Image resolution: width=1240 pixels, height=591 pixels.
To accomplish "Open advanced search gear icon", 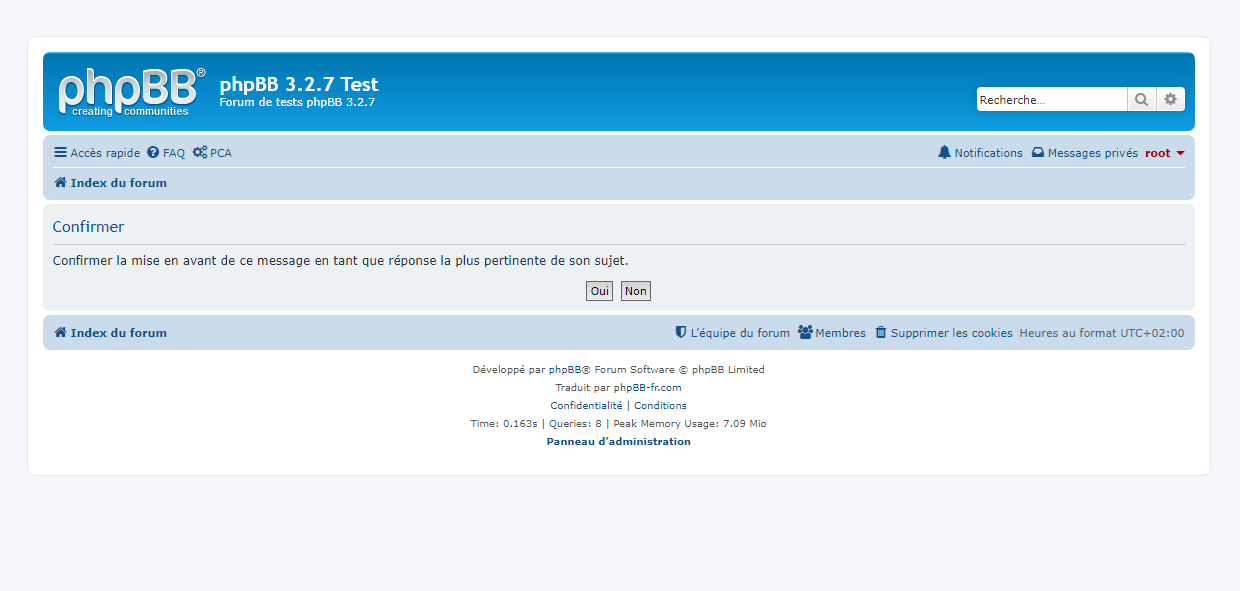I will [1170, 100].
